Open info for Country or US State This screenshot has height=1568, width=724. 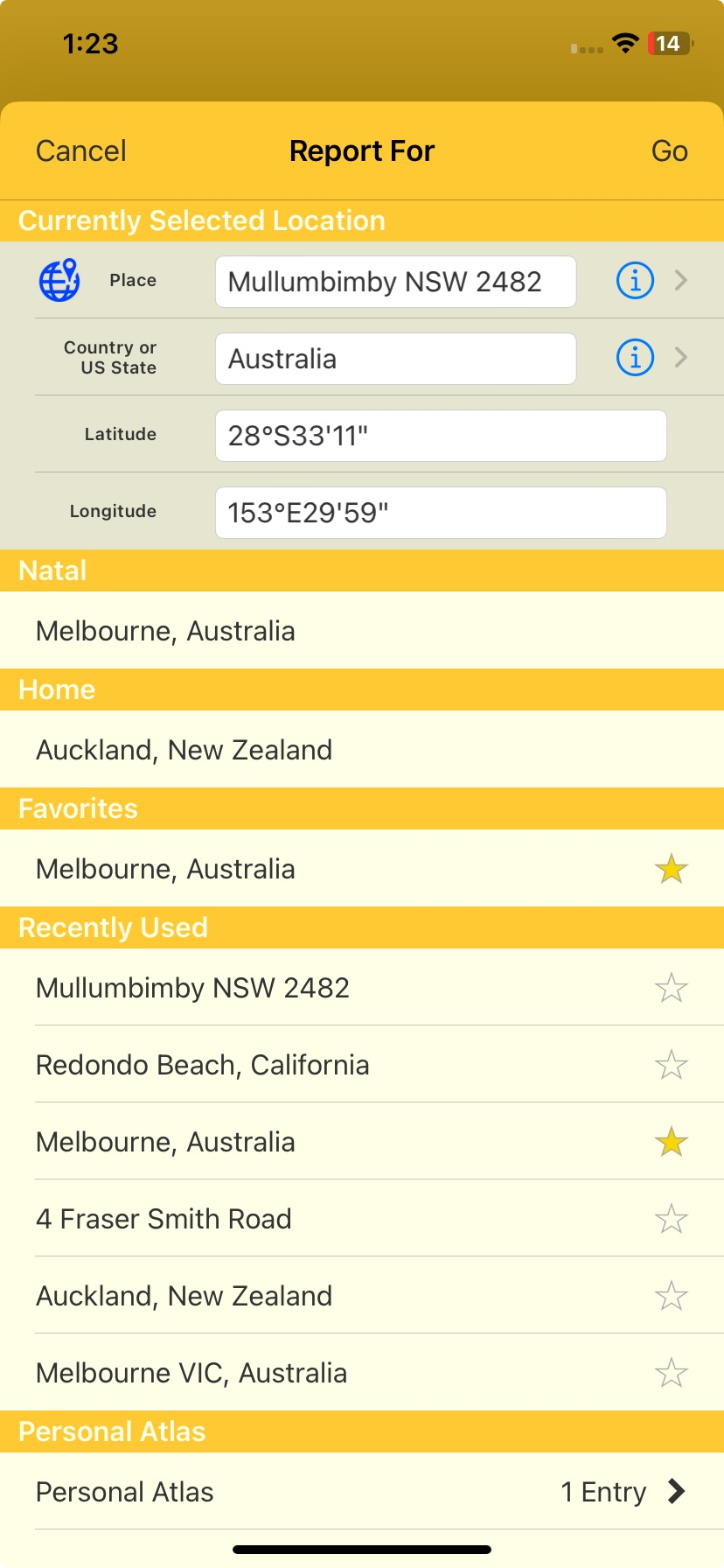(635, 357)
